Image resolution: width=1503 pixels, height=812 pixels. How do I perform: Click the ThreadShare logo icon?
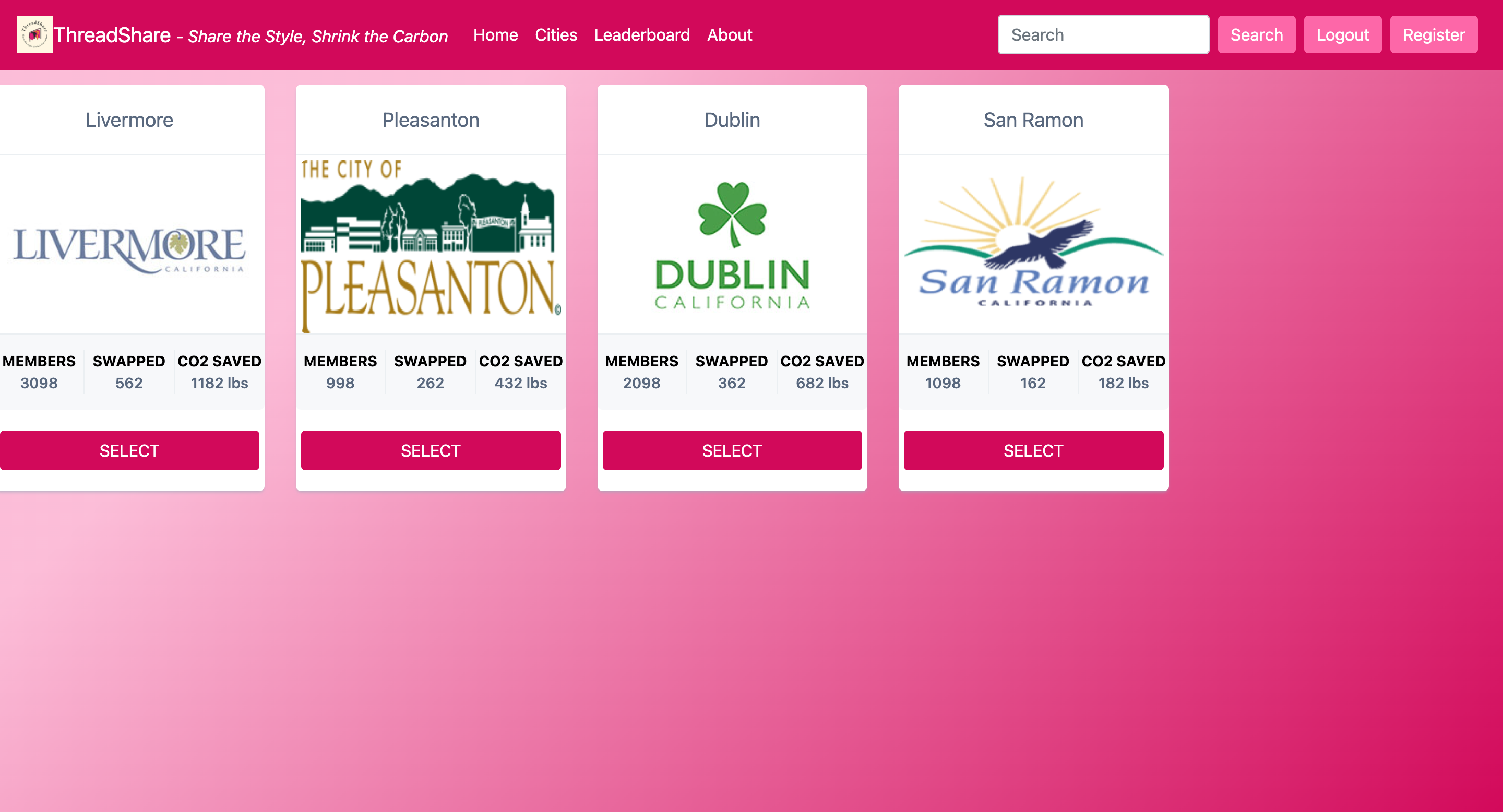click(x=34, y=34)
